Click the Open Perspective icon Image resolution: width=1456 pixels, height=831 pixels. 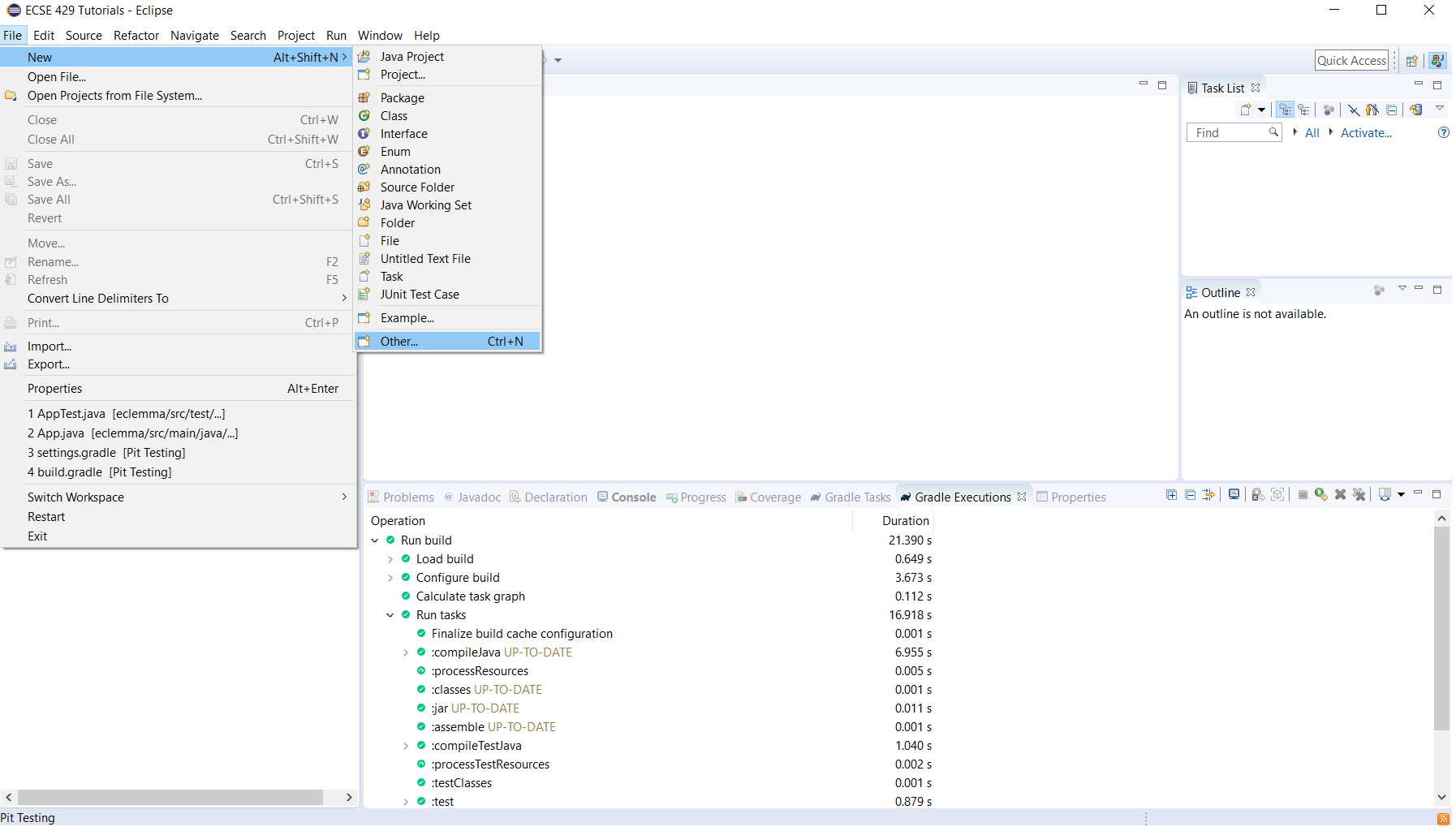(x=1411, y=61)
